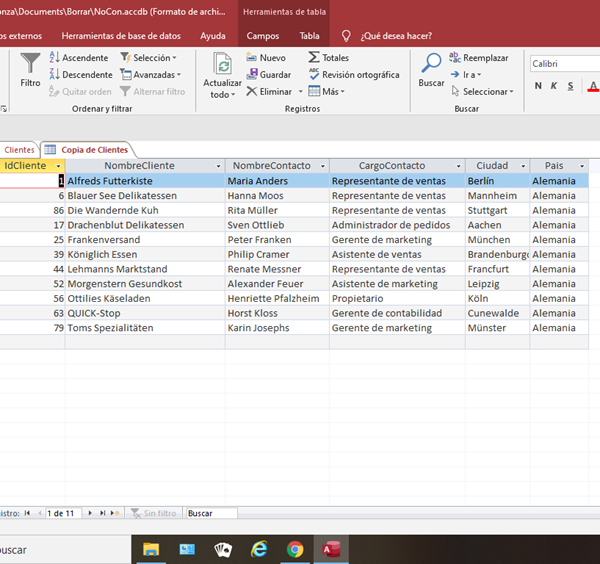Open Microsoft Access from the taskbar
Viewport: 600px width, 564px height.
[330, 549]
